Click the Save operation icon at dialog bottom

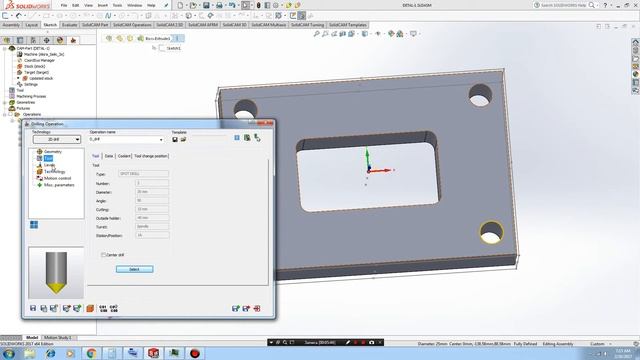click(x=33, y=308)
